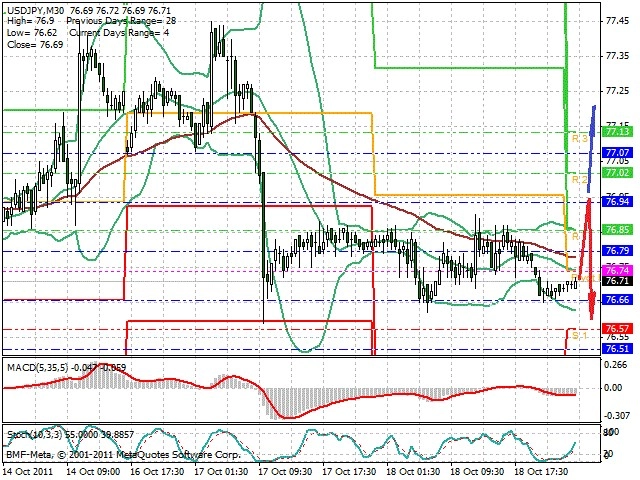Click the blue upward forecast arrow

pyautogui.click(x=591, y=149)
